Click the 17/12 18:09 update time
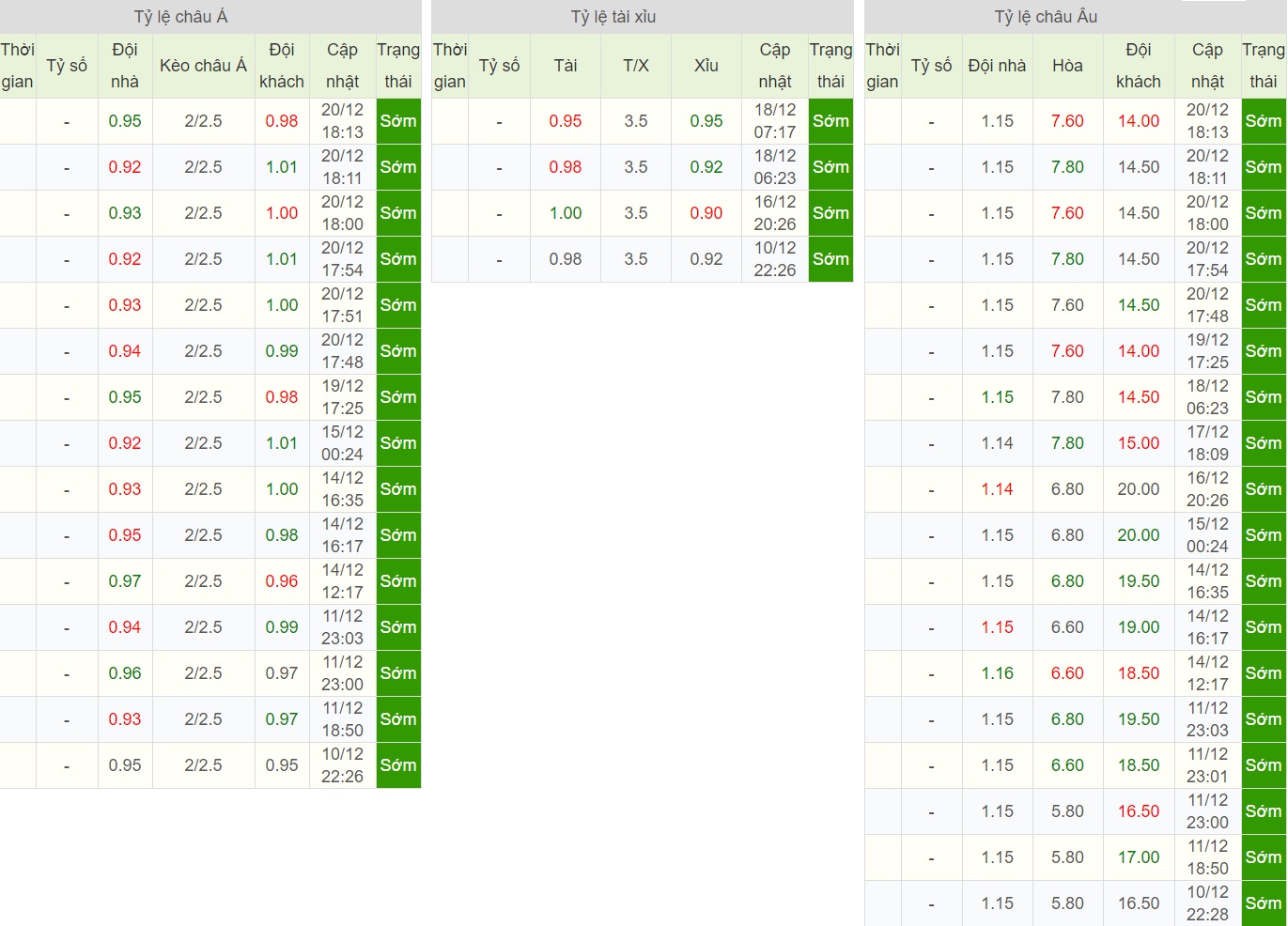Screen dimensions: 1288x926 point(1207,443)
